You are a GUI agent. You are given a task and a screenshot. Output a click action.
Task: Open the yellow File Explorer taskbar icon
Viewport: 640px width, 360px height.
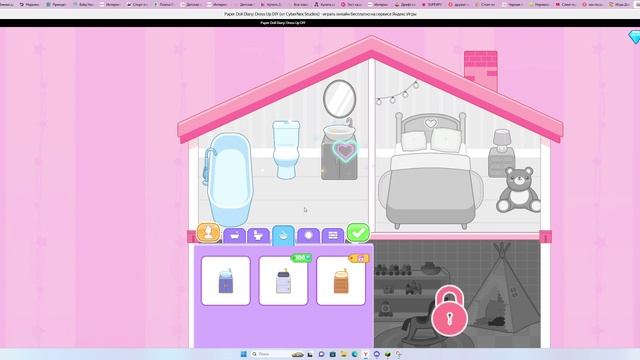pos(343,354)
